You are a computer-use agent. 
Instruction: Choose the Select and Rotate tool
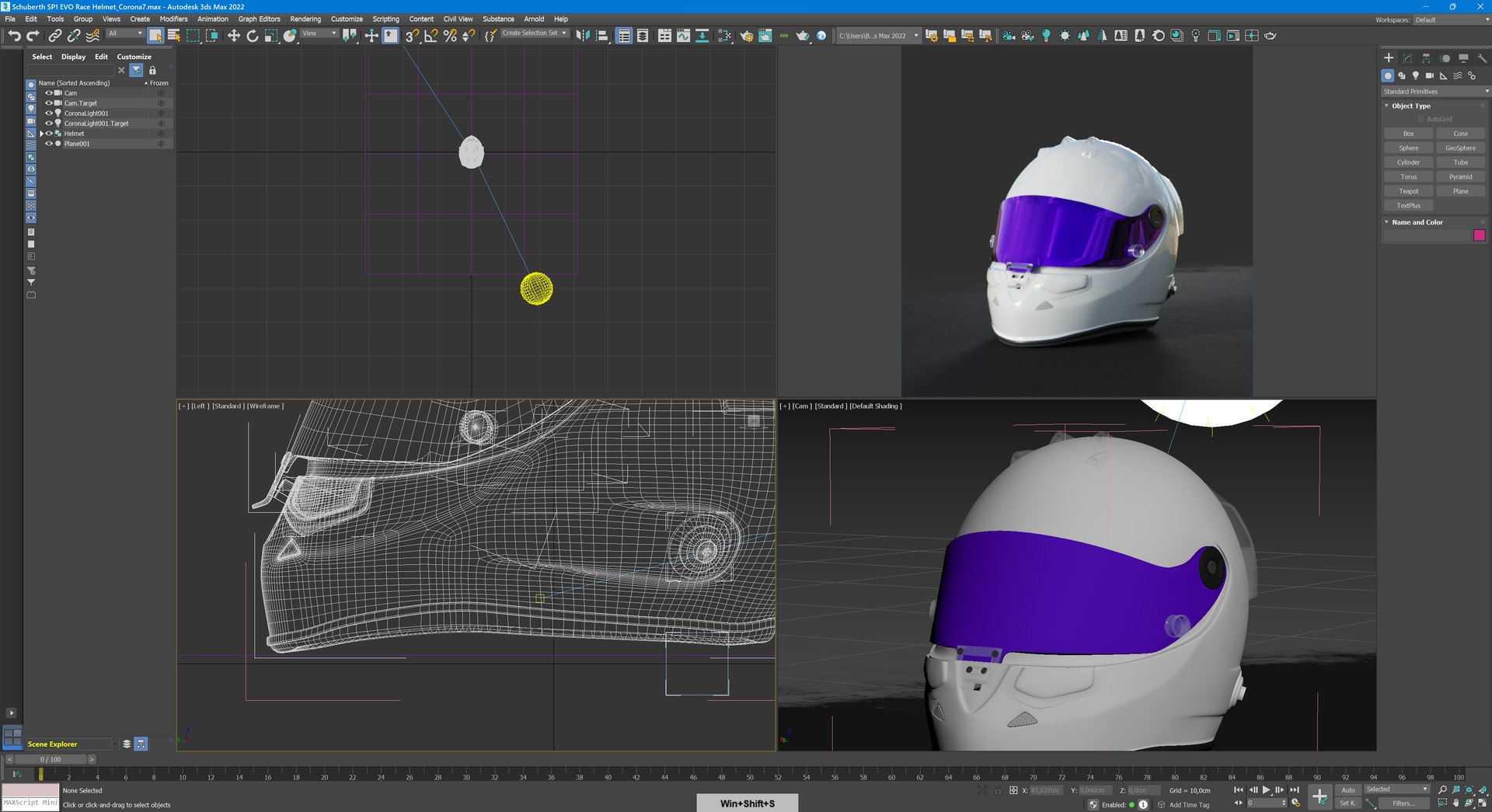252,36
